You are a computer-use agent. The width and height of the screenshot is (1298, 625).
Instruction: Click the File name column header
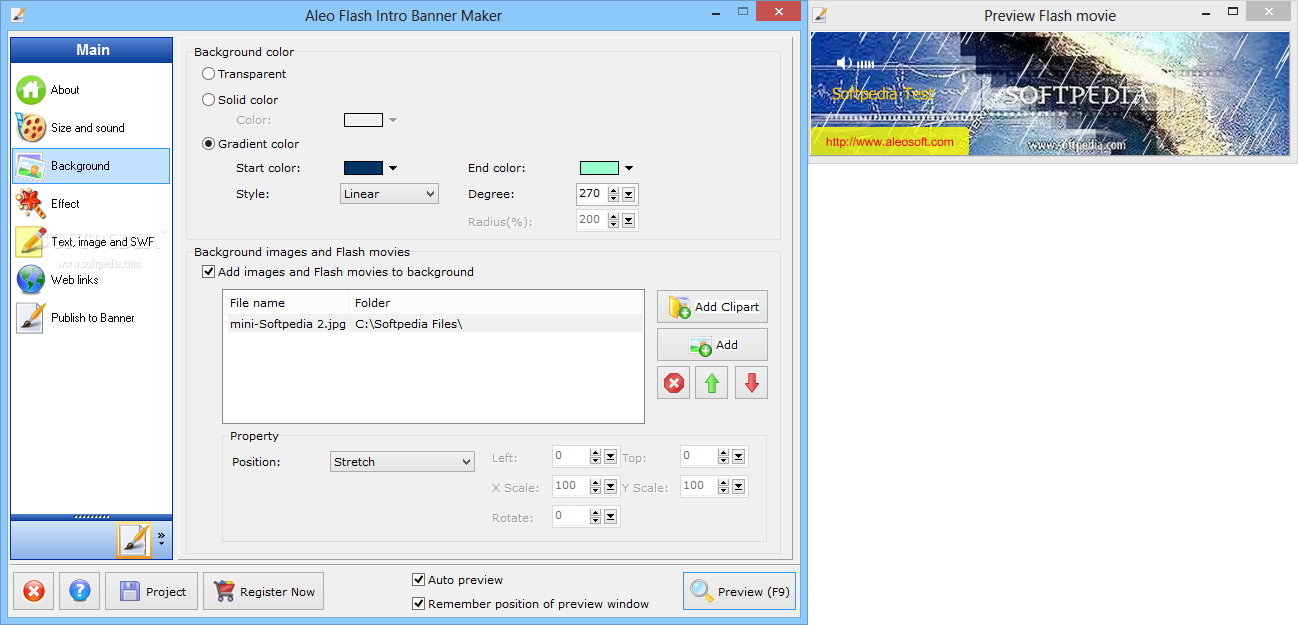point(286,302)
